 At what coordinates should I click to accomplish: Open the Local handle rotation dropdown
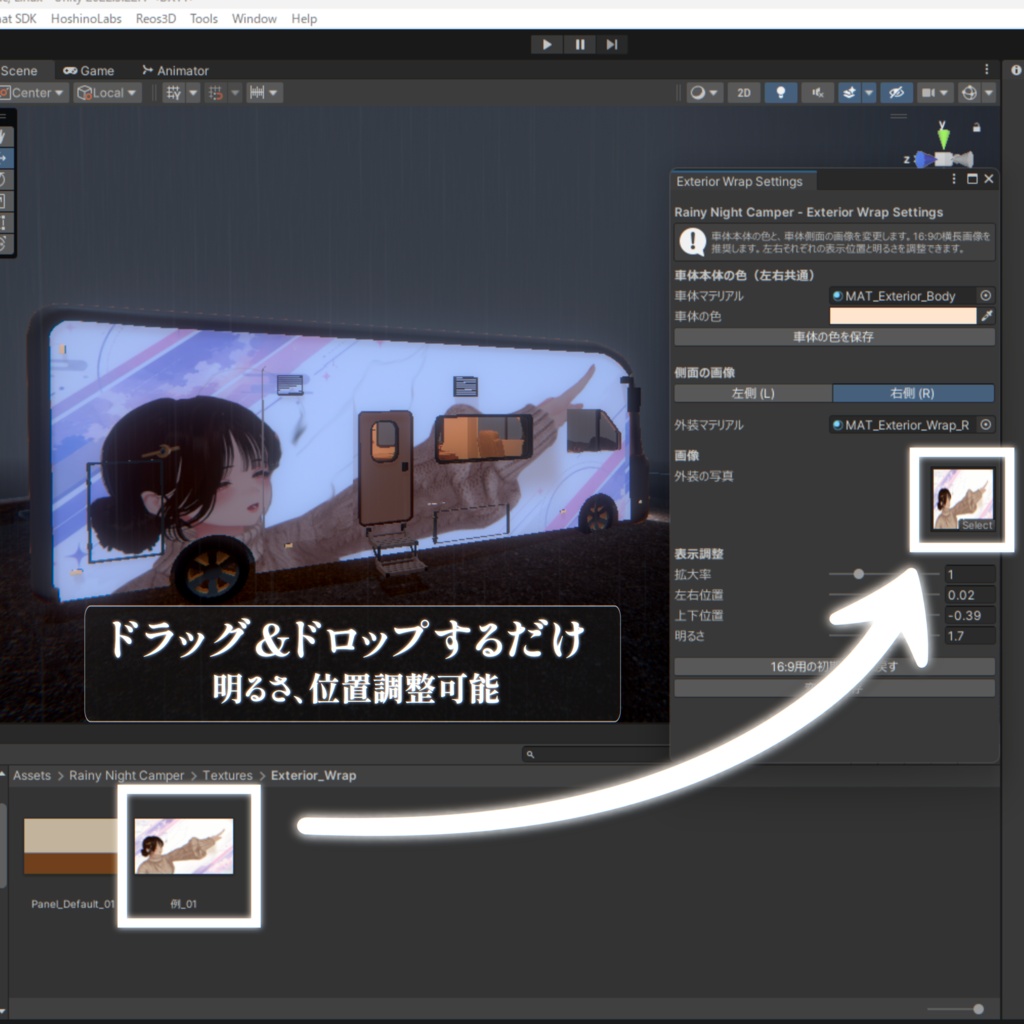pos(107,93)
